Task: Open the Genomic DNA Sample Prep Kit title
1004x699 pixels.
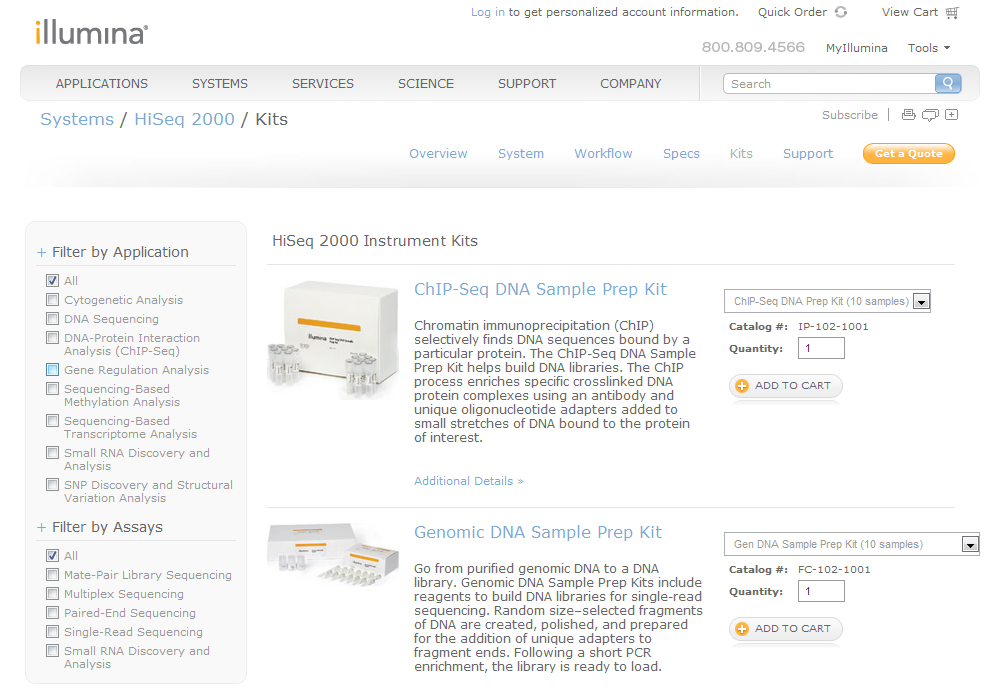Action: click(538, 533)
